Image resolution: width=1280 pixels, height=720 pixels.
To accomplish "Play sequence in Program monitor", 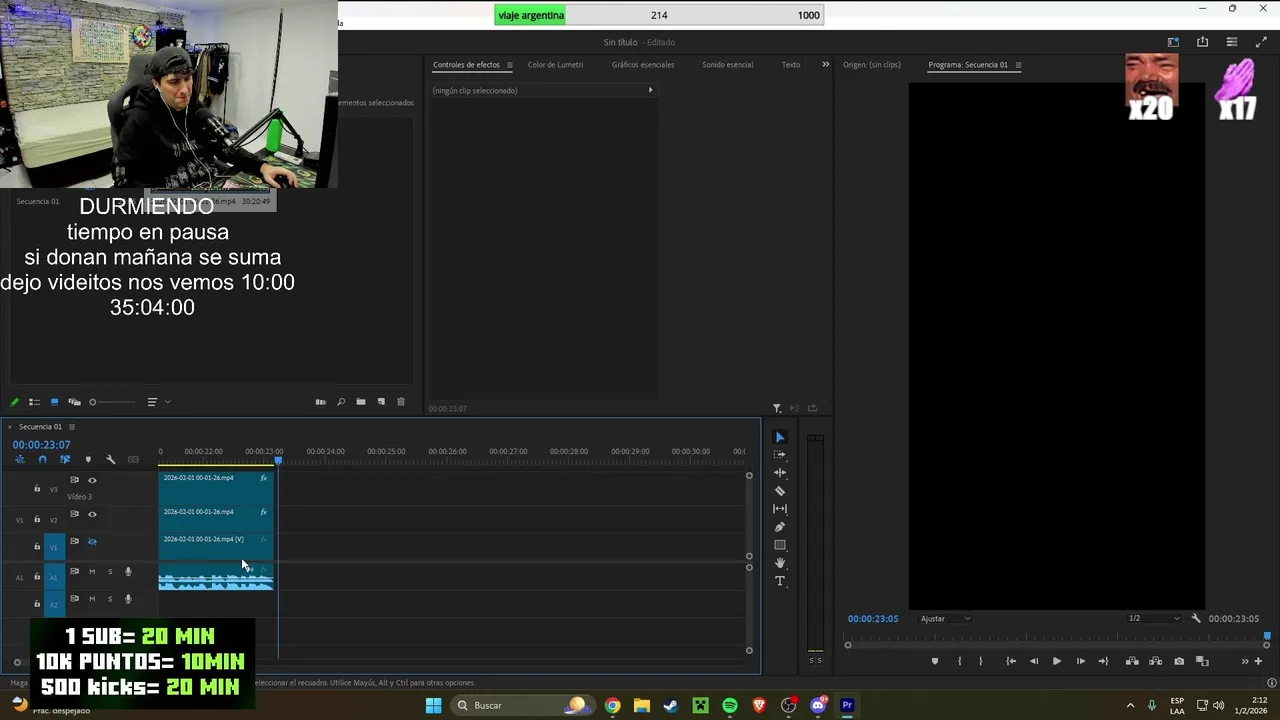I will [x=1057, y=661].
